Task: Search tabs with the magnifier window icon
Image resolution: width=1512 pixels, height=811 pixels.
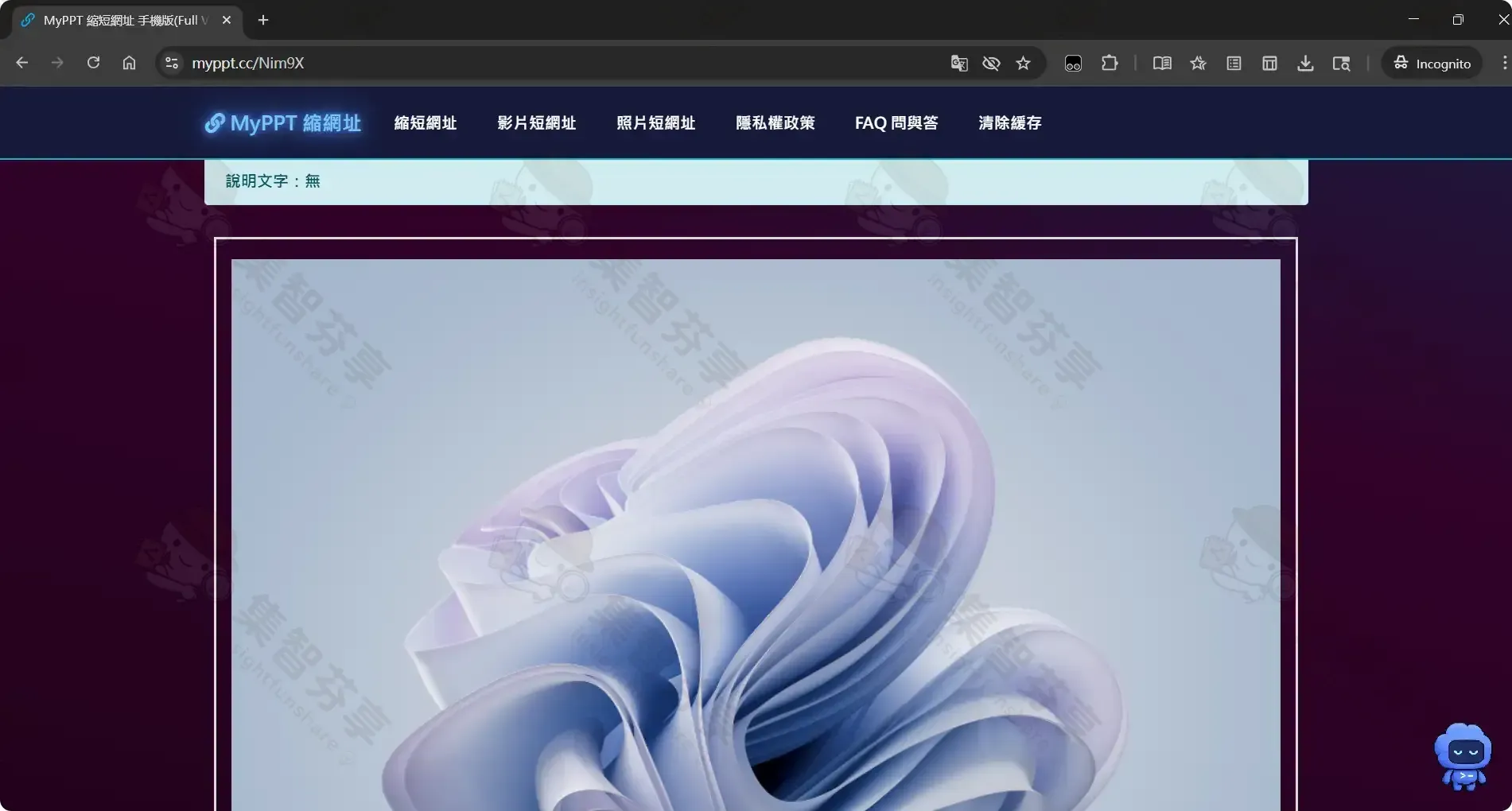Action: pyautogui.click(x=1342, y=63)
